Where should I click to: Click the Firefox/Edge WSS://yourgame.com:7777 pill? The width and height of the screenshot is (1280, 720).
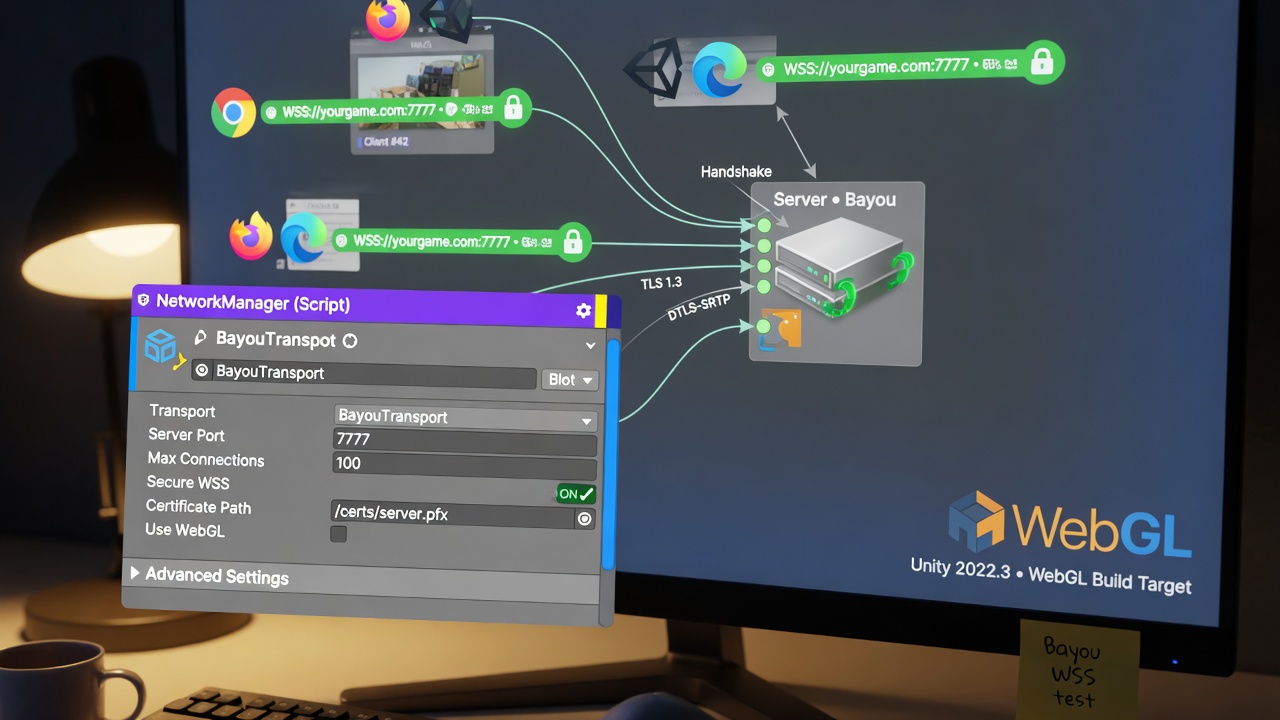point(461,241)
